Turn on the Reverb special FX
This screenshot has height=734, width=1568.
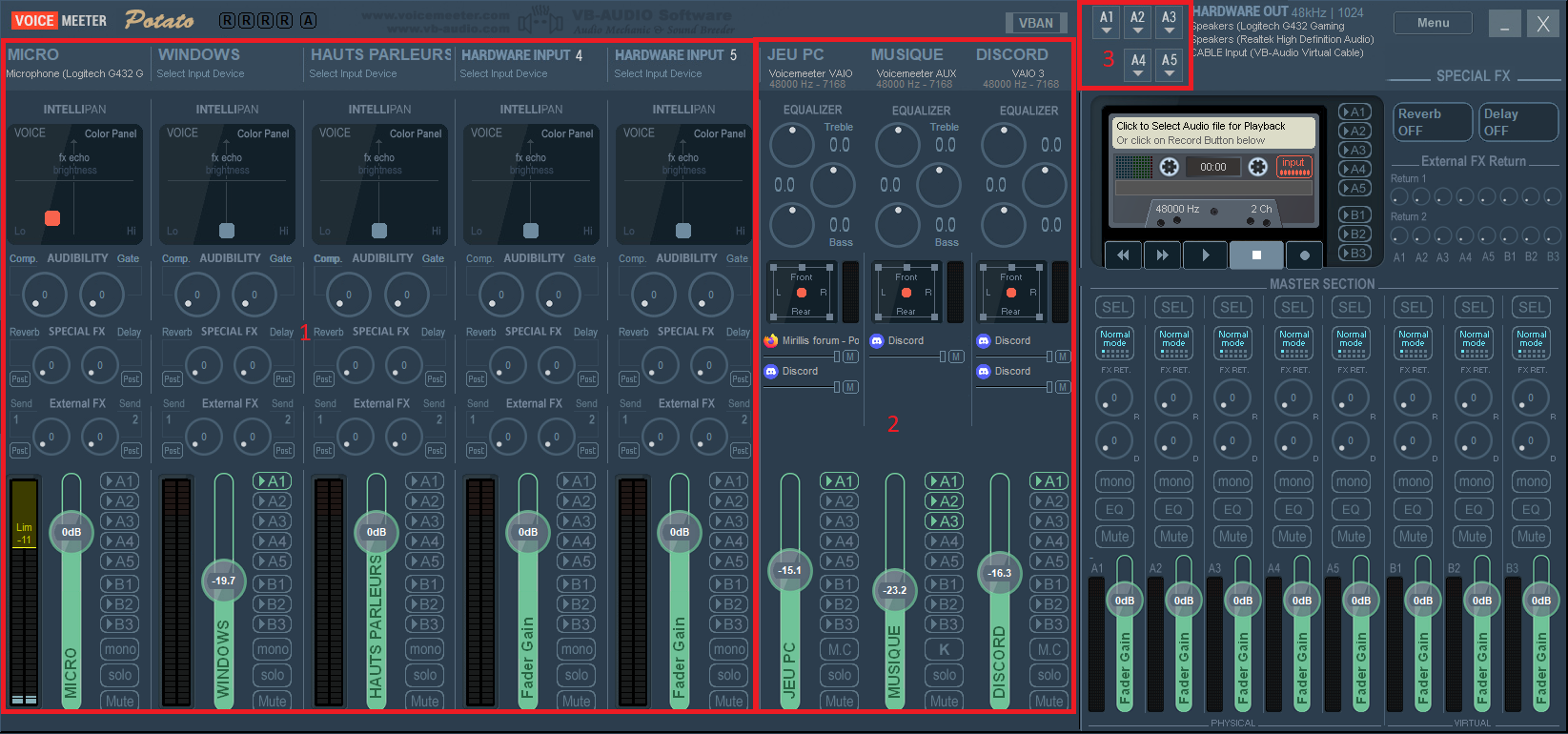[x=1433, y=122]
